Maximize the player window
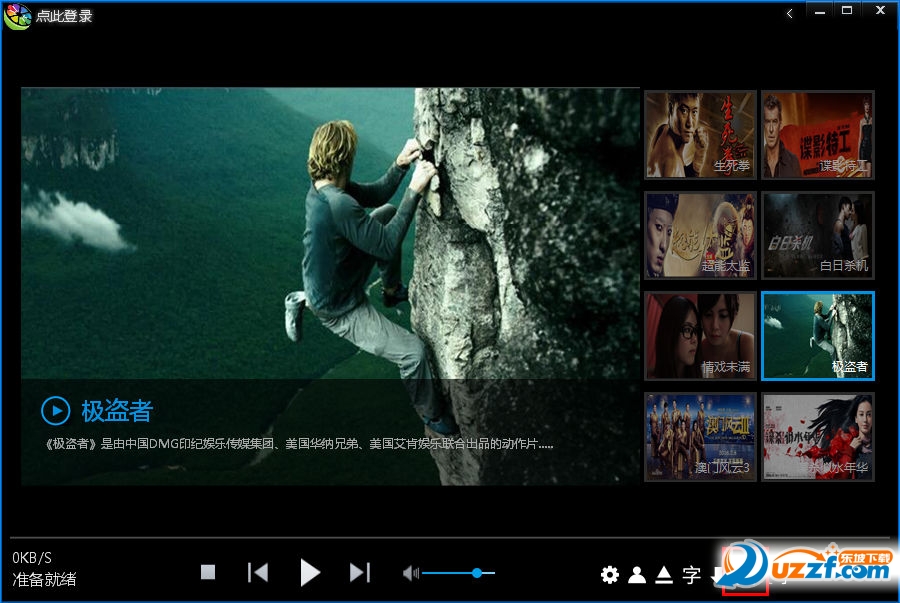Viewport: 900px width, 603px height. click(847, 11)
